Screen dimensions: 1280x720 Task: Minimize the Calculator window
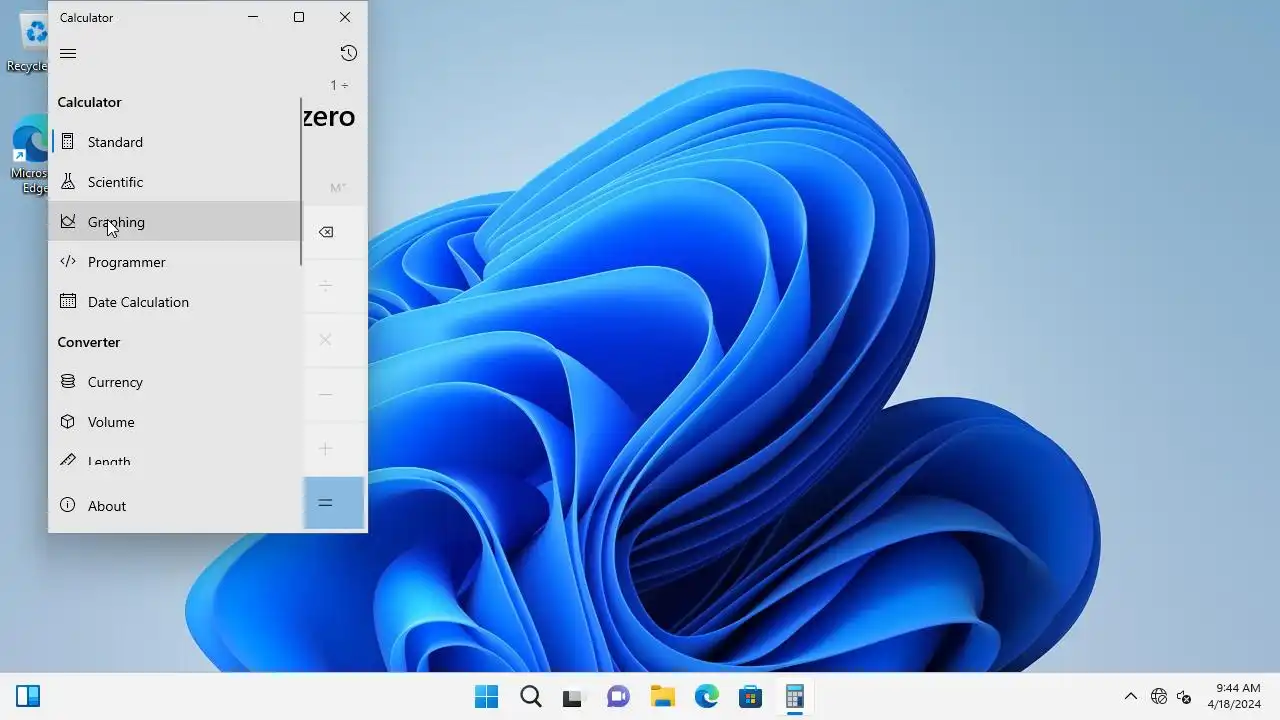(253, 17)
